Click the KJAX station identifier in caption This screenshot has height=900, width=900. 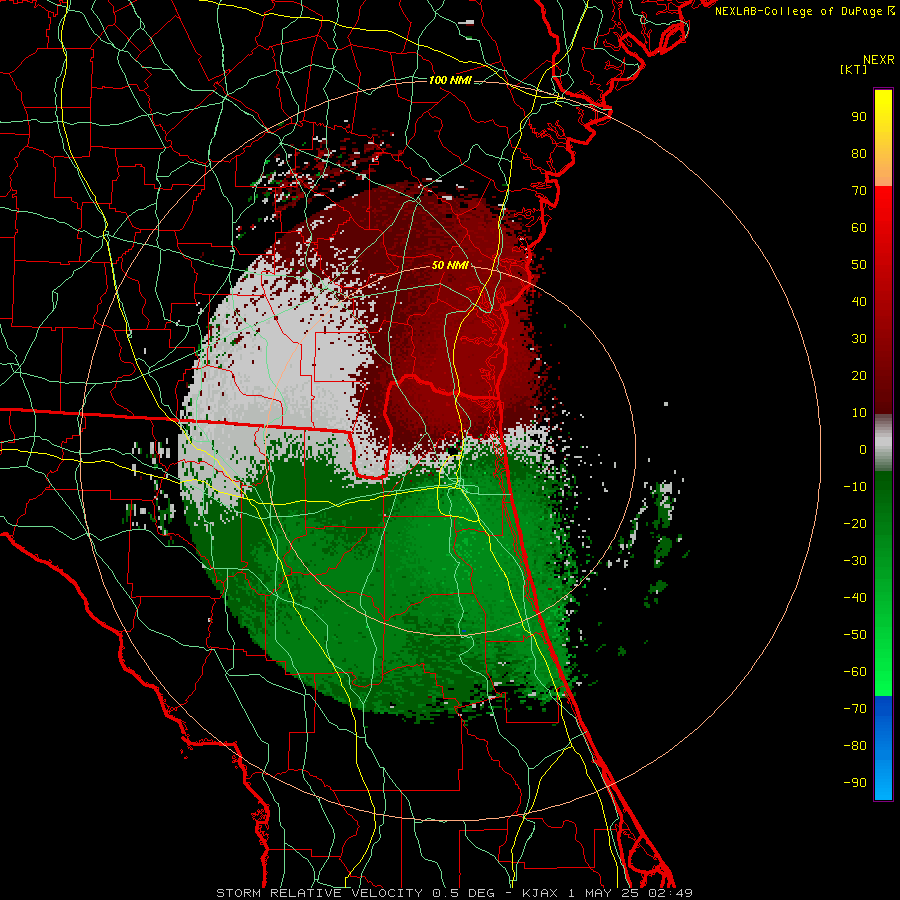(542, 893)
